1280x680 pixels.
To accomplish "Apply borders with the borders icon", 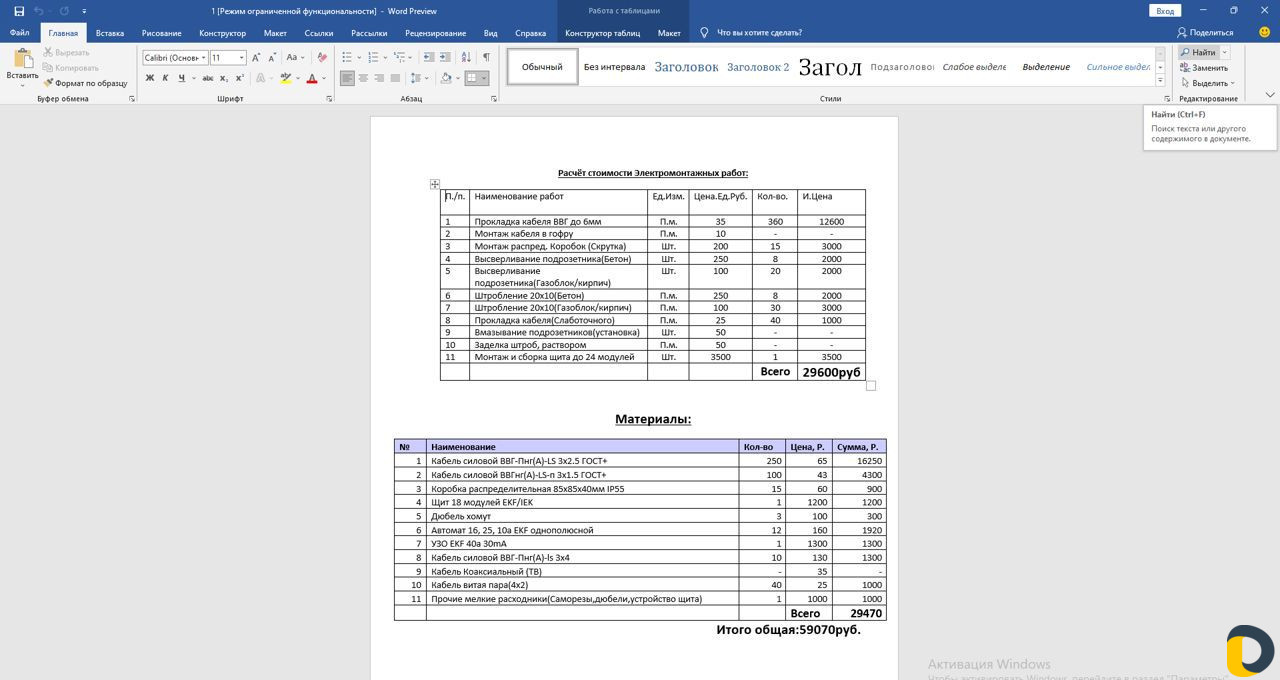I will (x=470, y=78).
